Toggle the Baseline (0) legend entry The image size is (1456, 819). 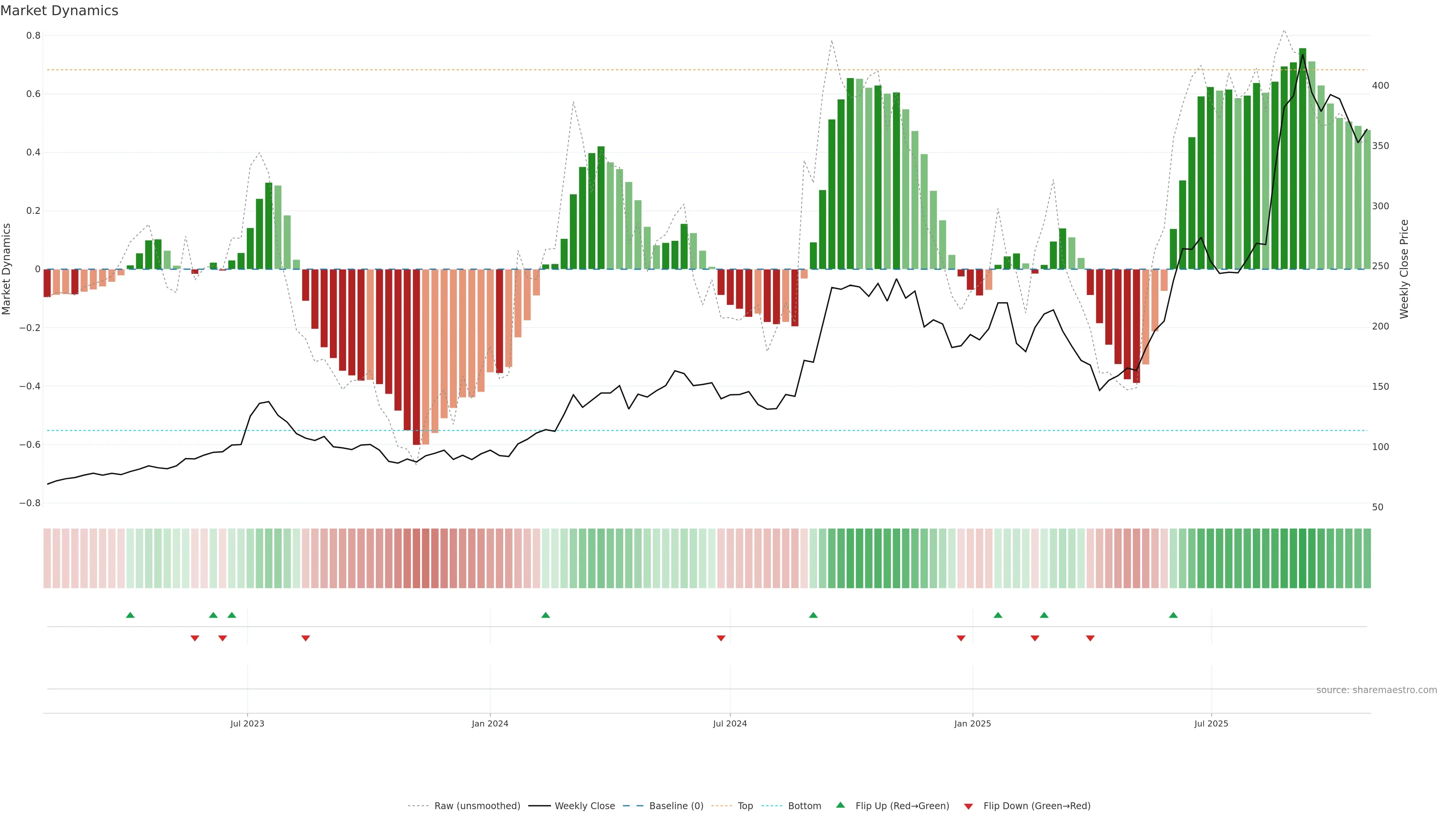676,806
